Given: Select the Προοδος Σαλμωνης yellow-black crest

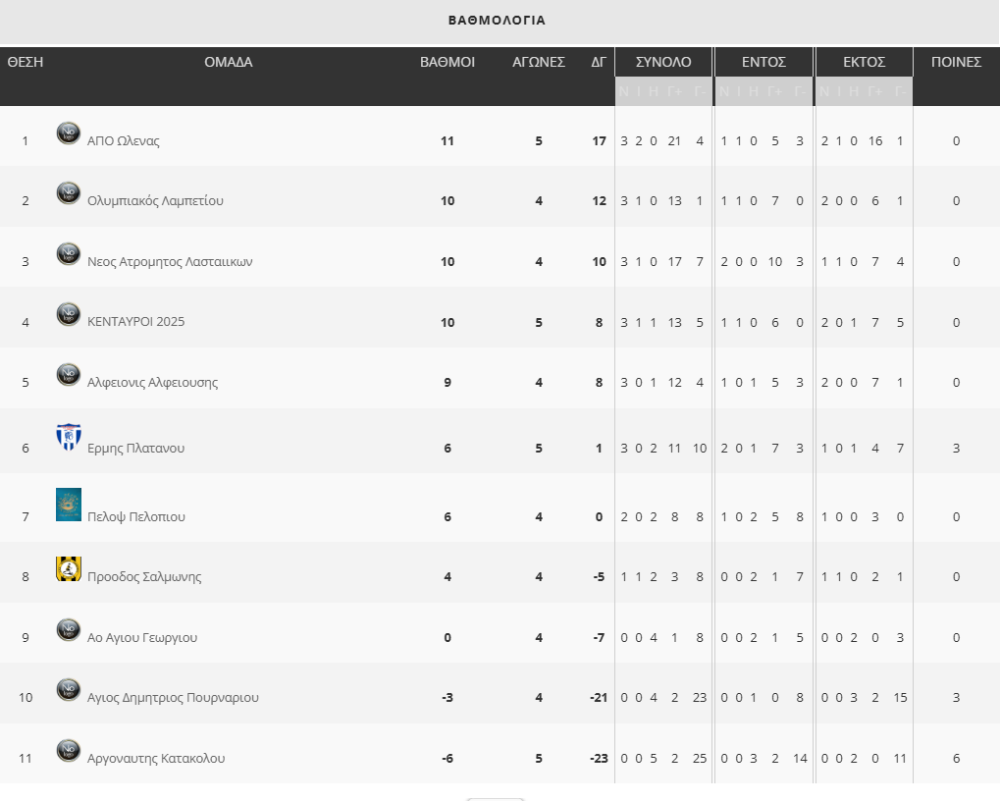Looking at the screenshot, I should click(x=67, y=570).
